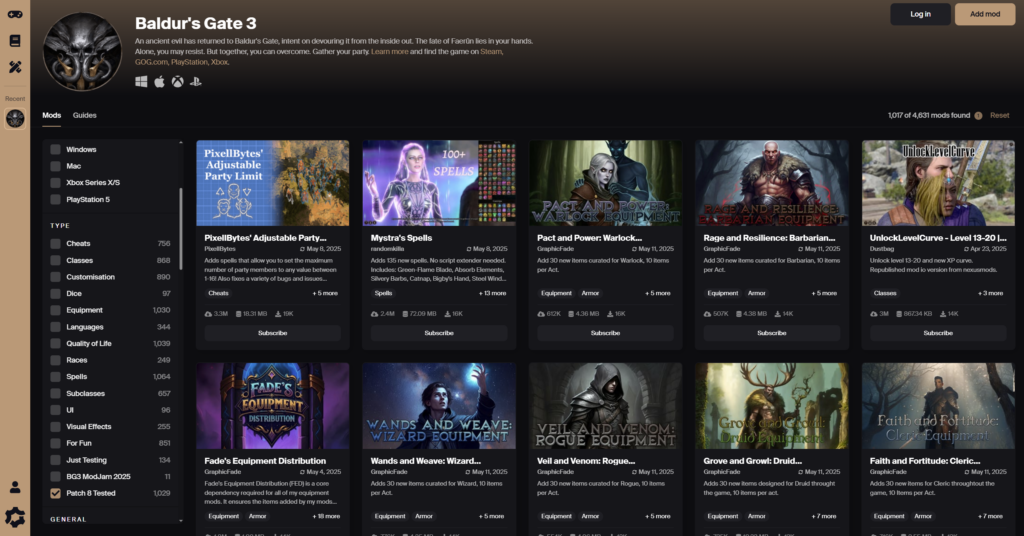Enable the Subclasses type filter

(x=56, y=394)
